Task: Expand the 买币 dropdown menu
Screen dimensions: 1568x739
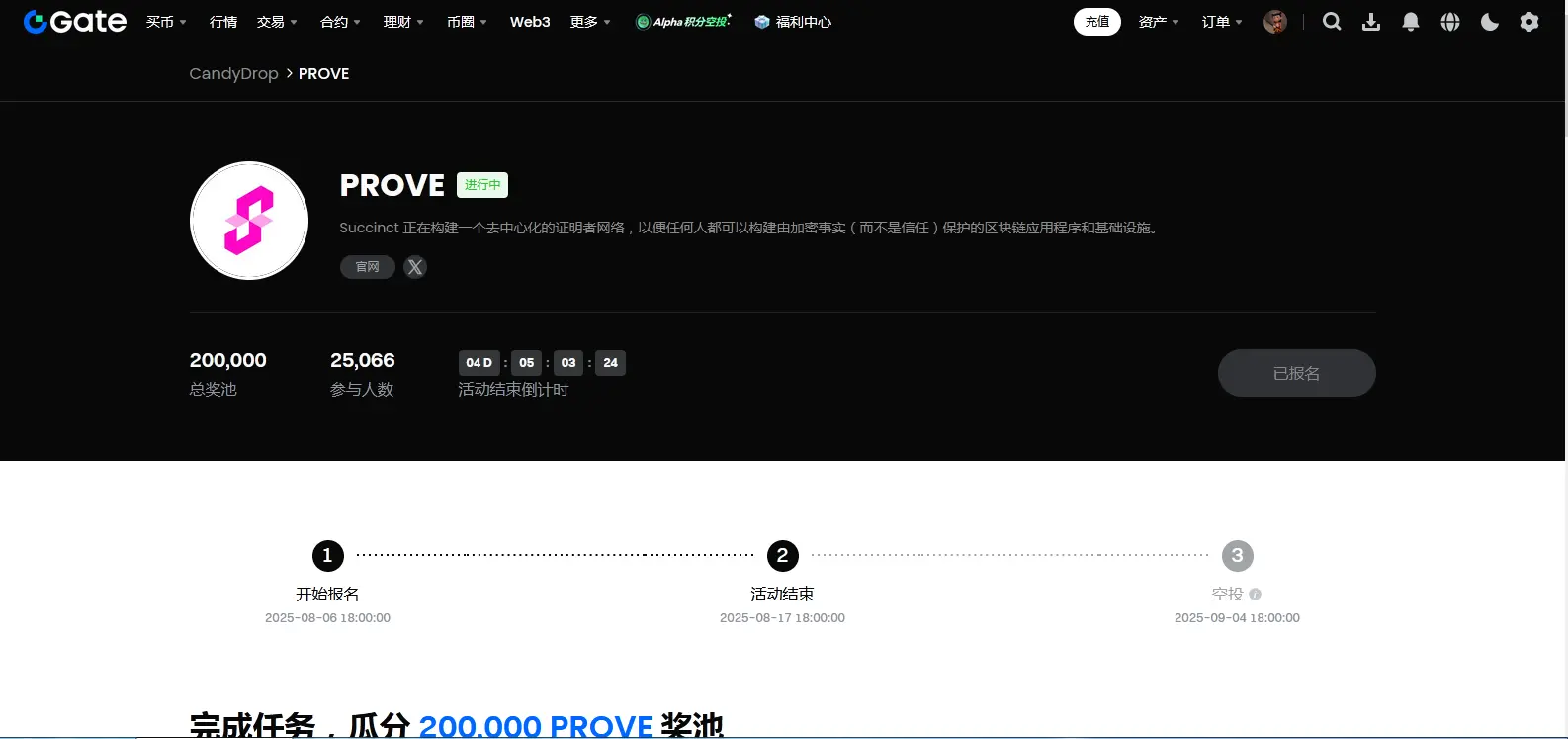Action: [166, 22]
